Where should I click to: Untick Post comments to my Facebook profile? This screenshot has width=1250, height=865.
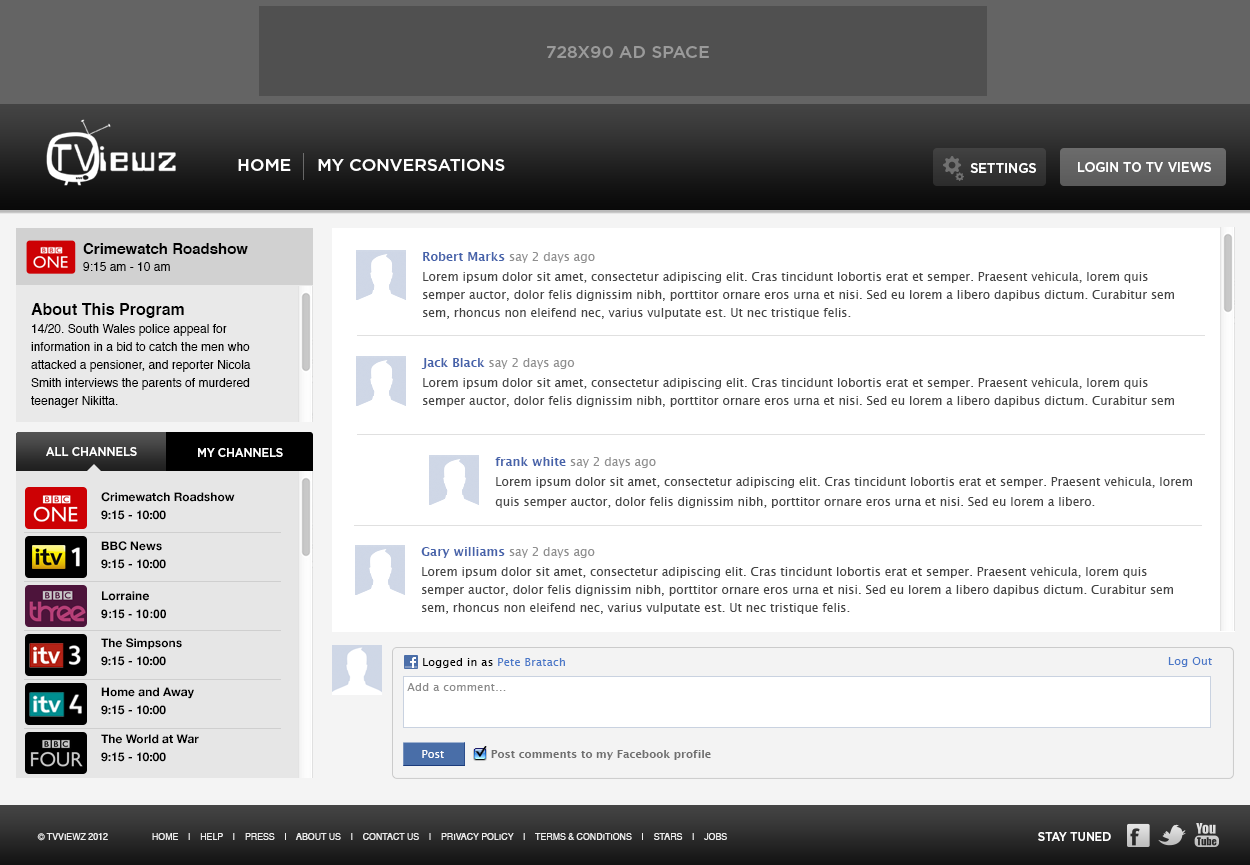click(480, 753)
